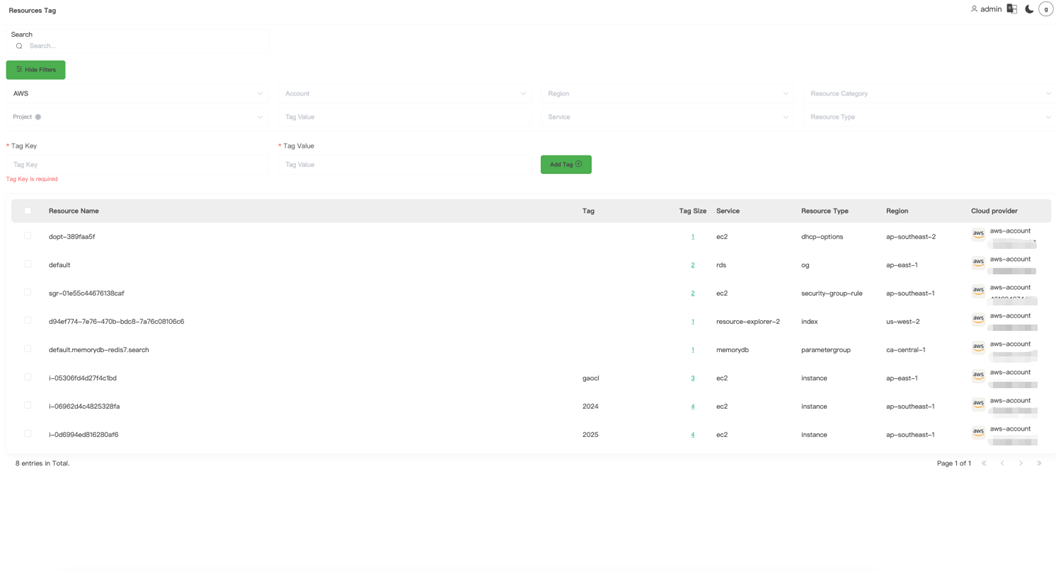Click the Resource Name column header

coord(74,211)
